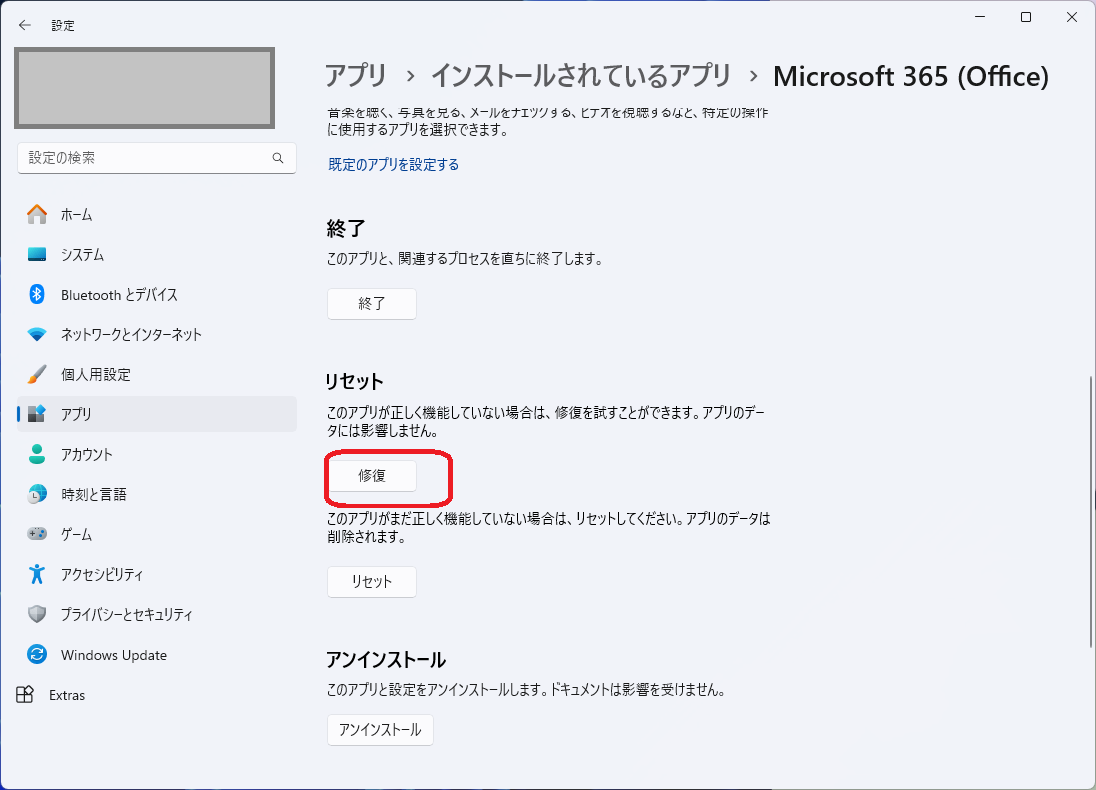Select アプリ in the sidebar
Viewport: 1096px width, 790px height.
coord(157,414)
